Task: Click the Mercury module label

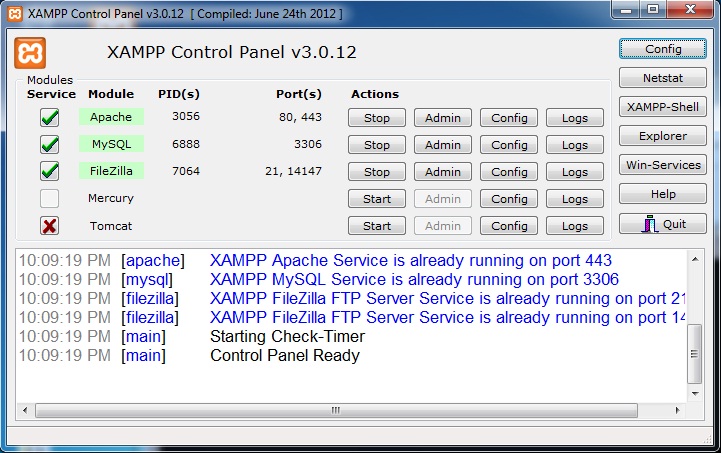Action: point(111,198)
